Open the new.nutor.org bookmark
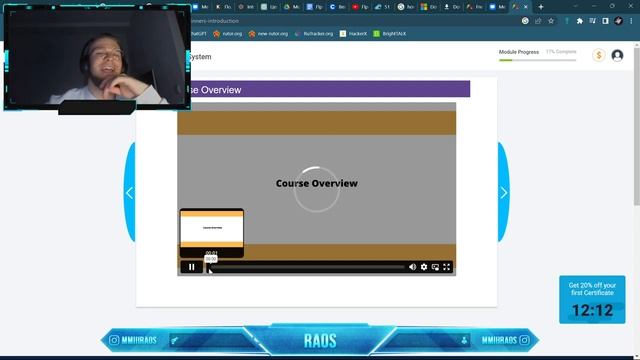This screenshot has height=360, width=640. click(269, 34)
